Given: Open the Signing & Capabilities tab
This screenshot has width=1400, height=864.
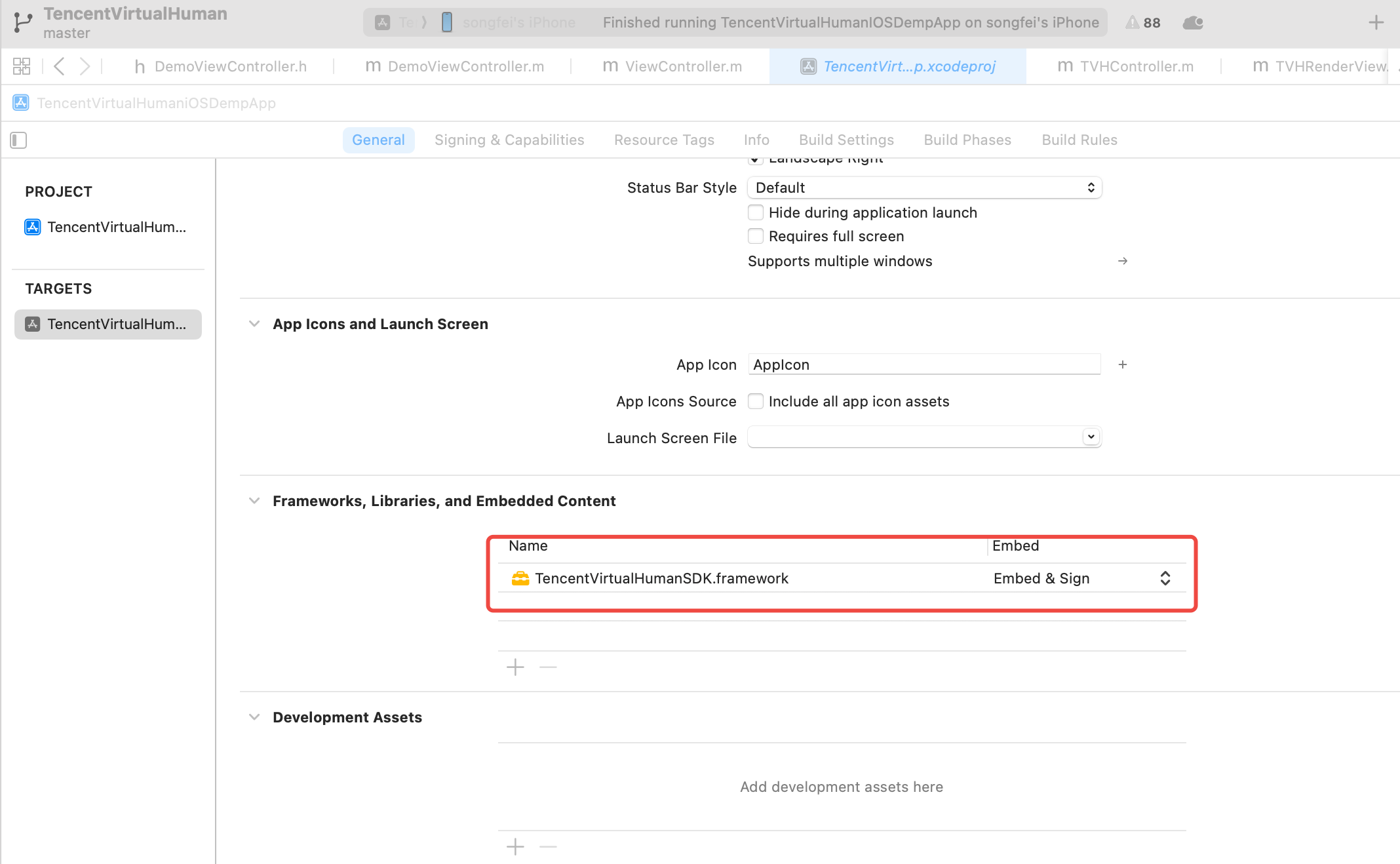Looking at the screenshot, I should (509, 140).
